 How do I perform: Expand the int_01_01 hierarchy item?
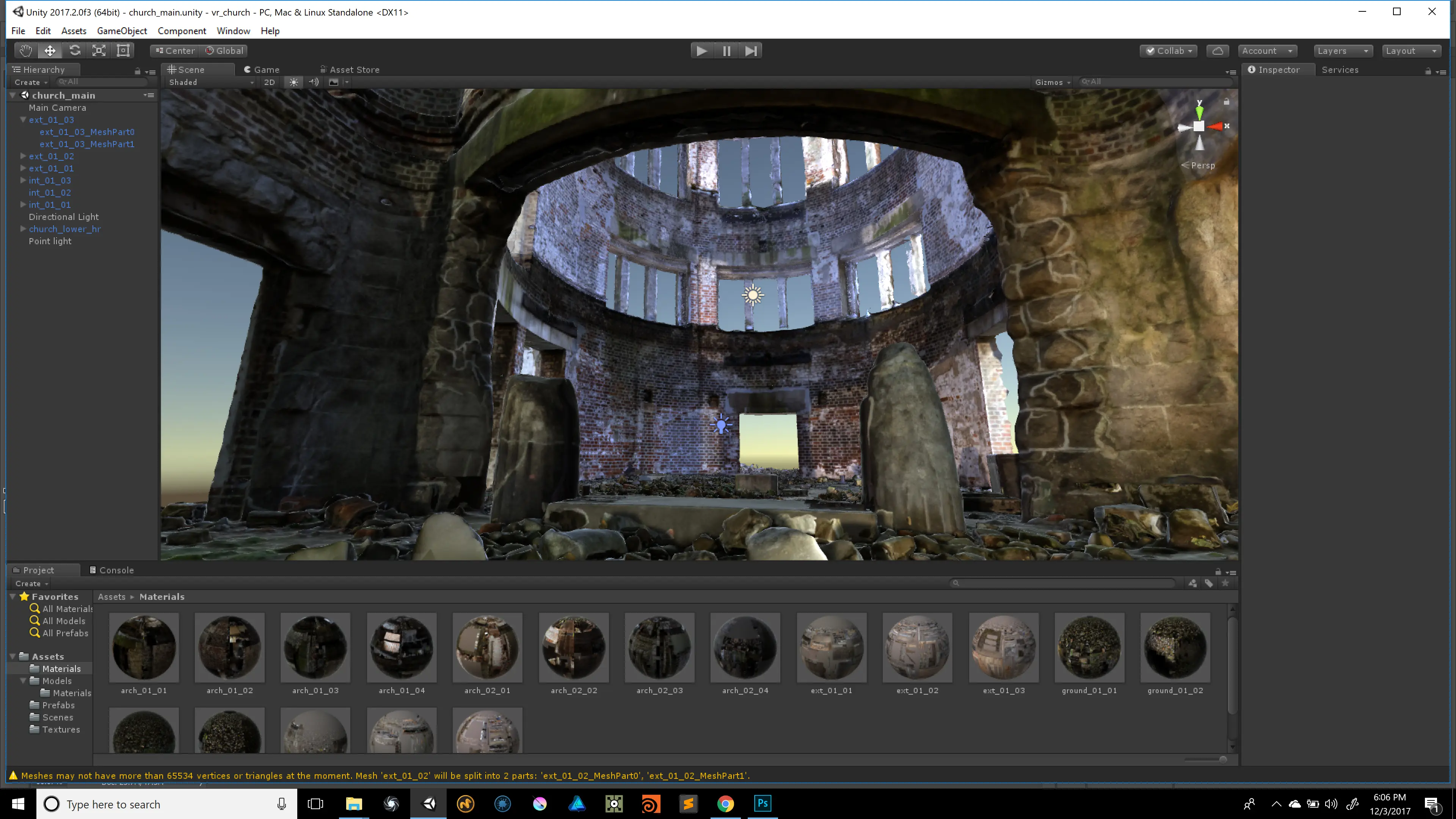coord(23,205)
